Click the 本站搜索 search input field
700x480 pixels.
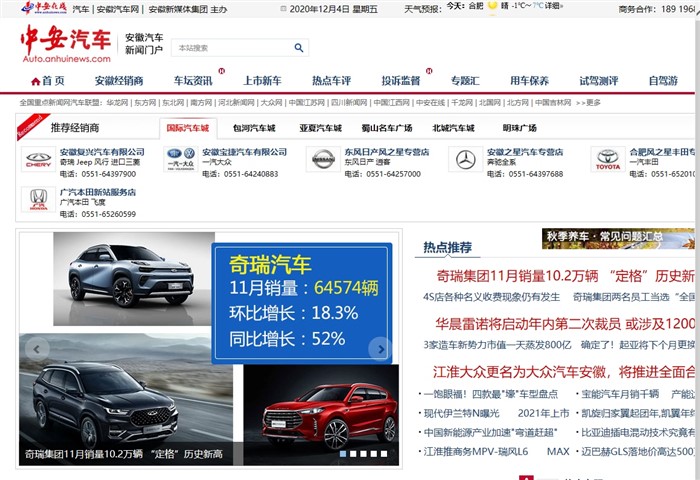click(232, 48)
